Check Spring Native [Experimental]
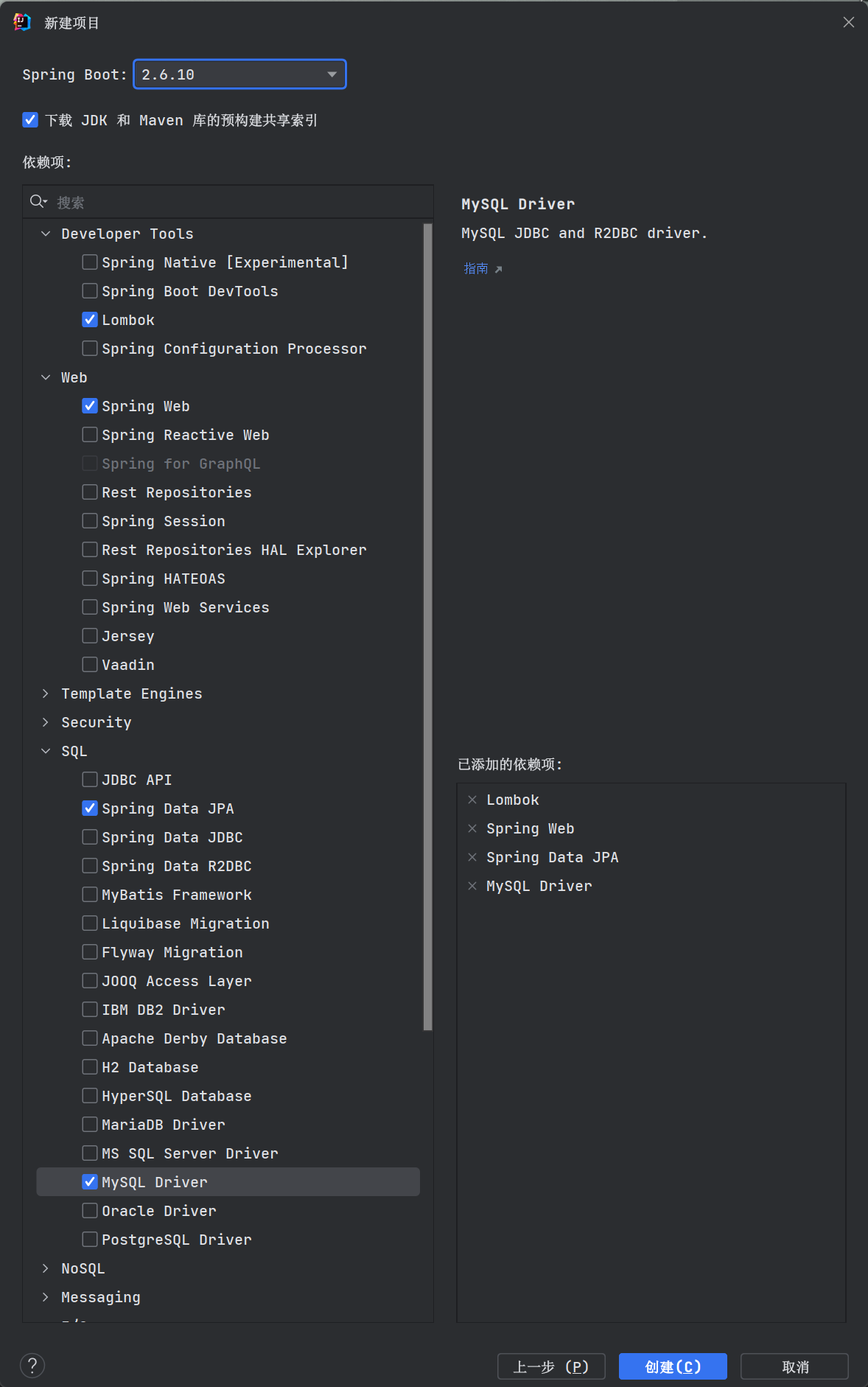 [90, 262]
